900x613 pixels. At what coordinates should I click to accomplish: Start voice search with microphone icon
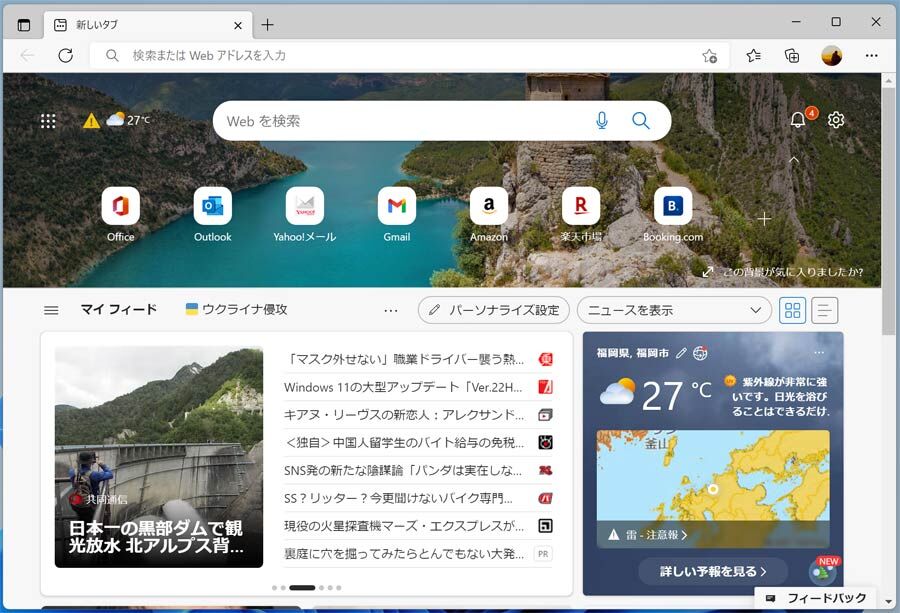[x=602, y=121]
